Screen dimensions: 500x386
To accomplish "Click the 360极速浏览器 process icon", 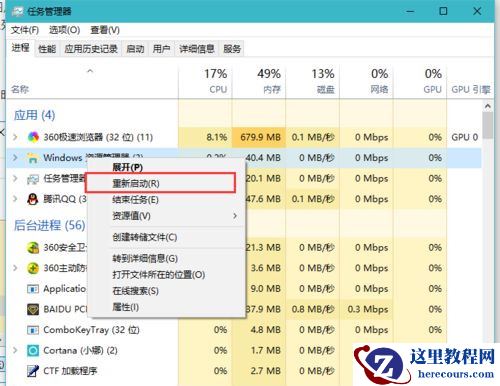I will (33, 137).
